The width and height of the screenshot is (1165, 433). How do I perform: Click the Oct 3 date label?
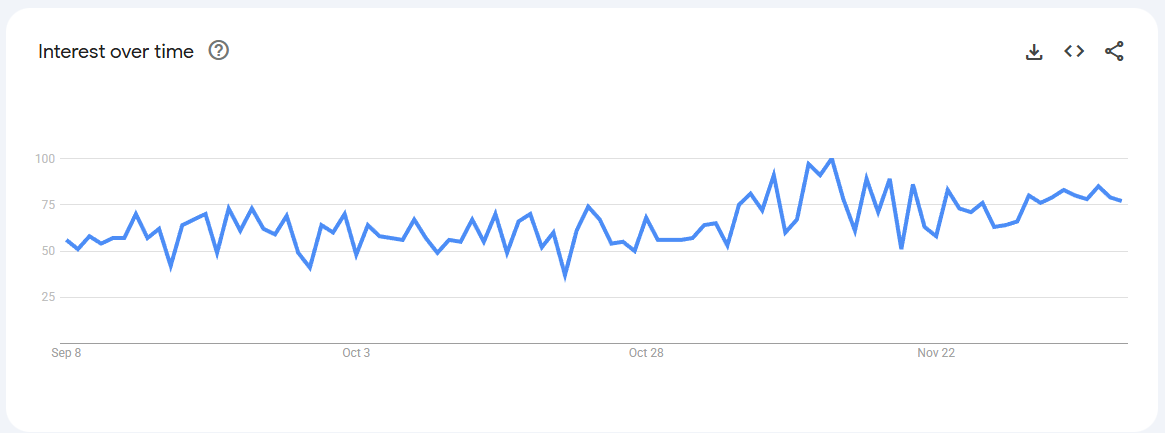coord(356,353)
